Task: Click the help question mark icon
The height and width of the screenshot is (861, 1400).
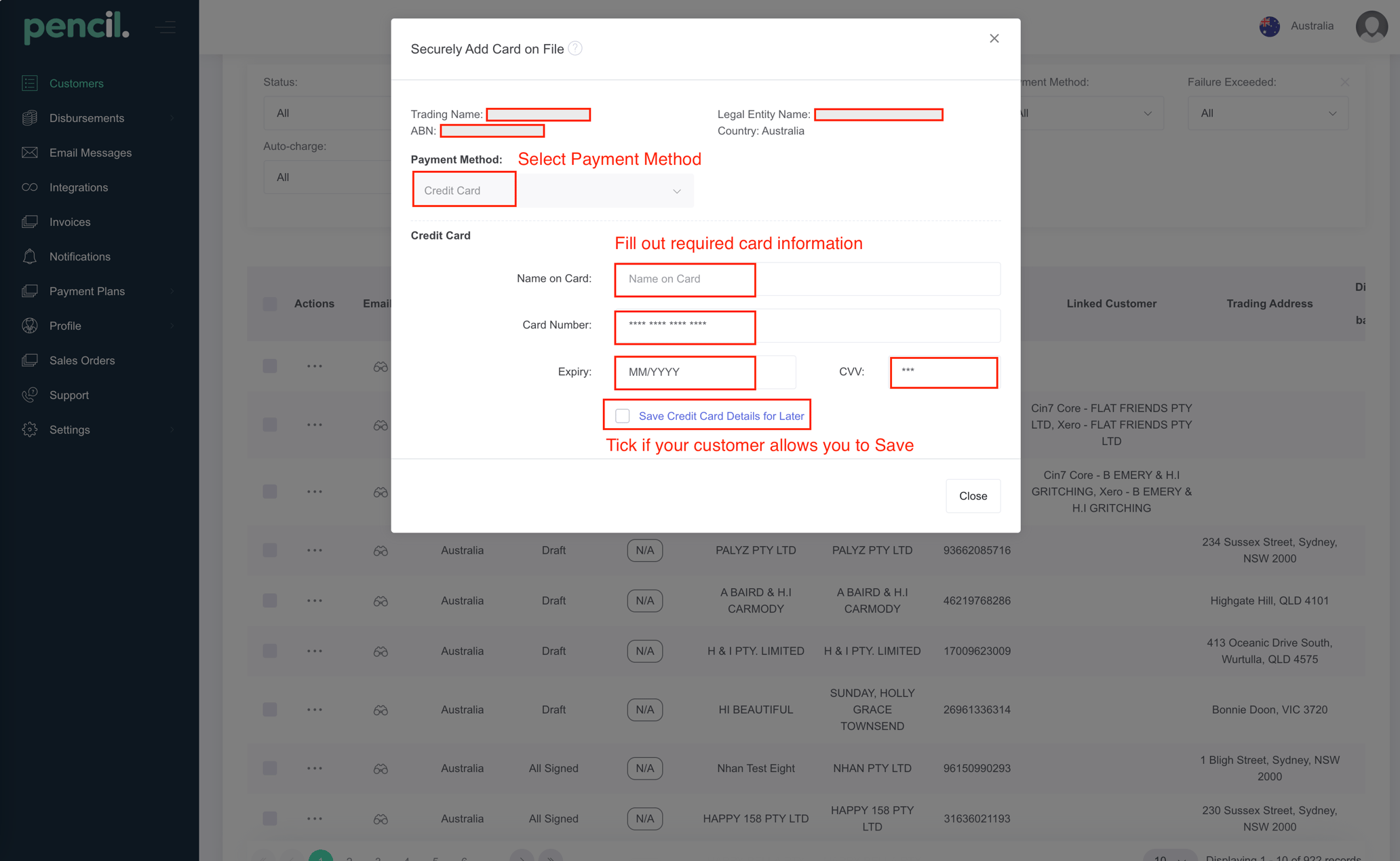Action: [575, 49]
